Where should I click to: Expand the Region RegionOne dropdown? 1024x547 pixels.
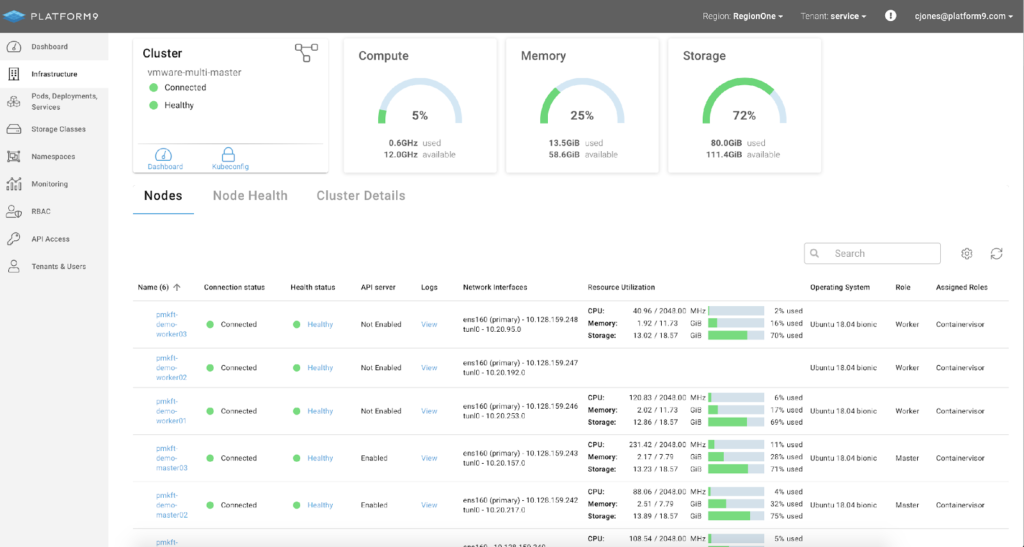(743, 16)
